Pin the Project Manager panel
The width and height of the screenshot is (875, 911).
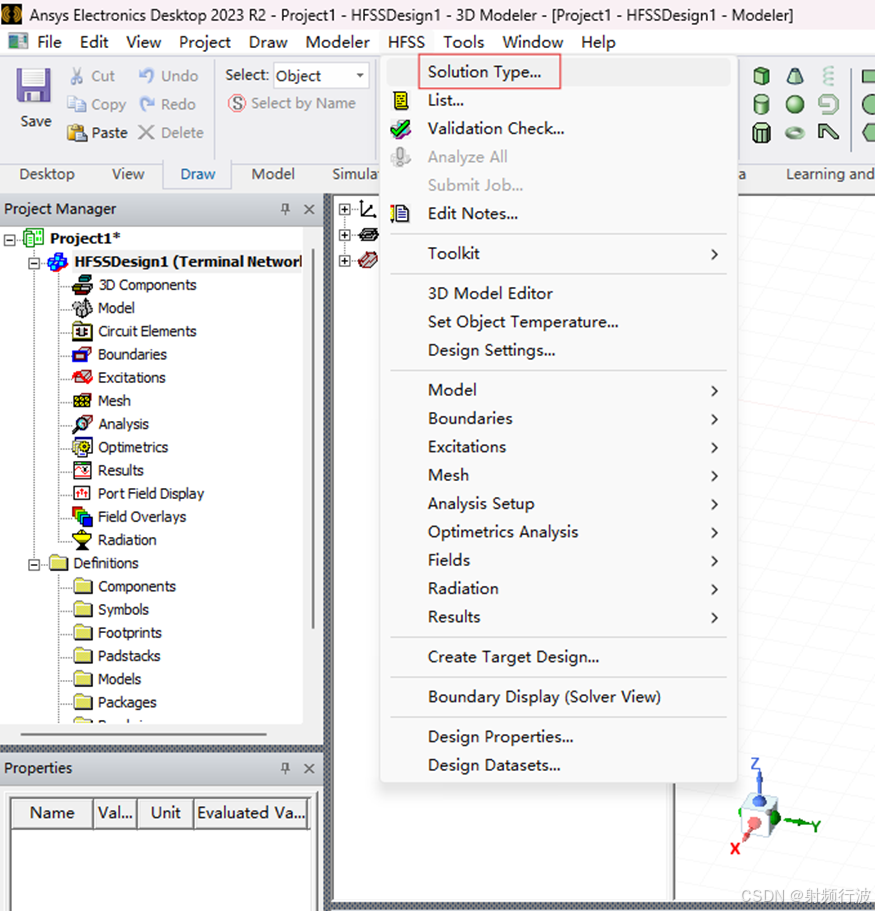click(285, 209)
